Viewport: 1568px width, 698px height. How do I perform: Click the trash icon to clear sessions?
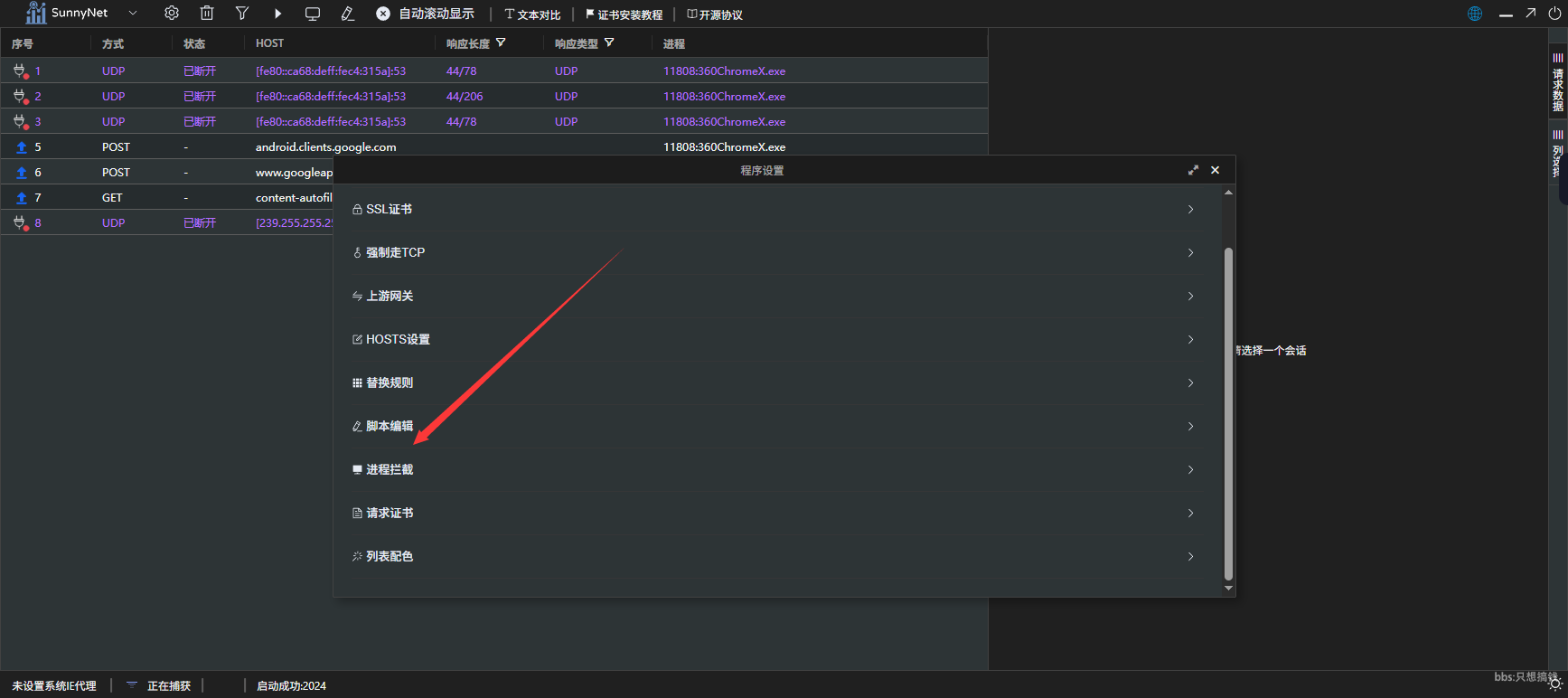coord(207,14)
